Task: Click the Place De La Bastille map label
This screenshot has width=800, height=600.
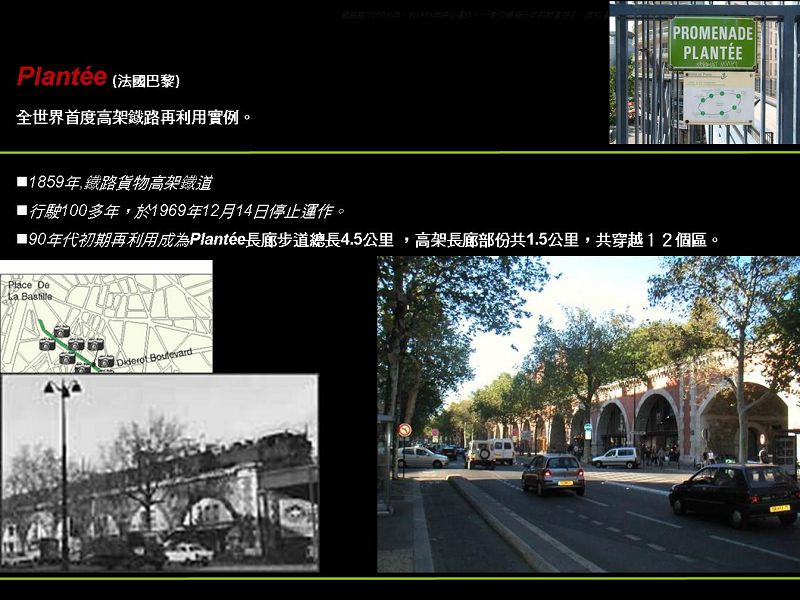Action: click(x=28, y=291)
